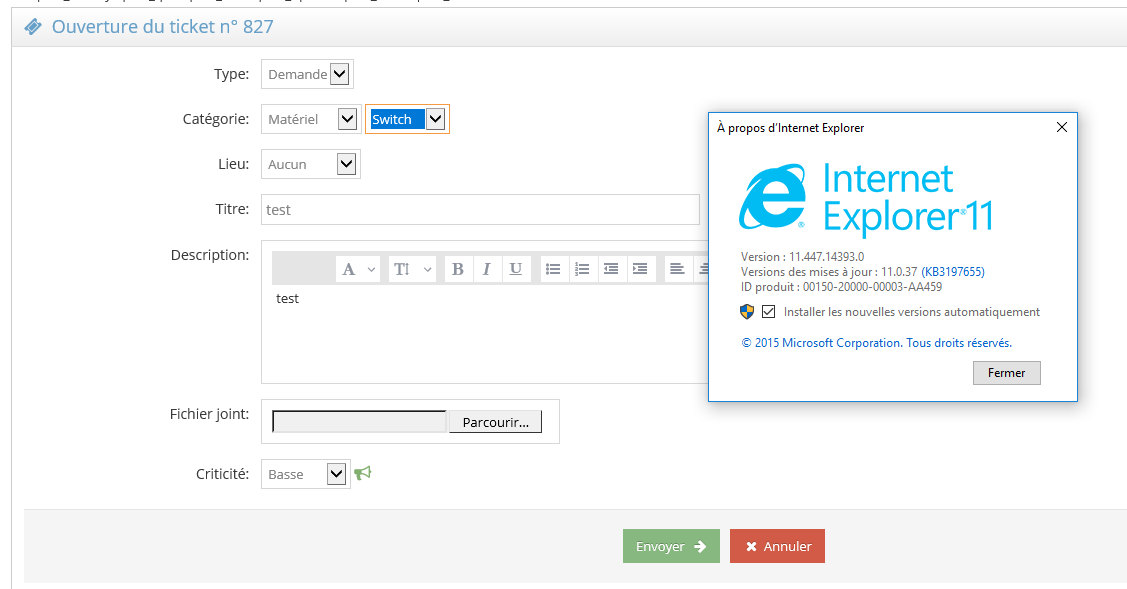Open the KB3197655 update link
The width and height of the screenshot is (1127, 589).
click(x=953, y=272)
